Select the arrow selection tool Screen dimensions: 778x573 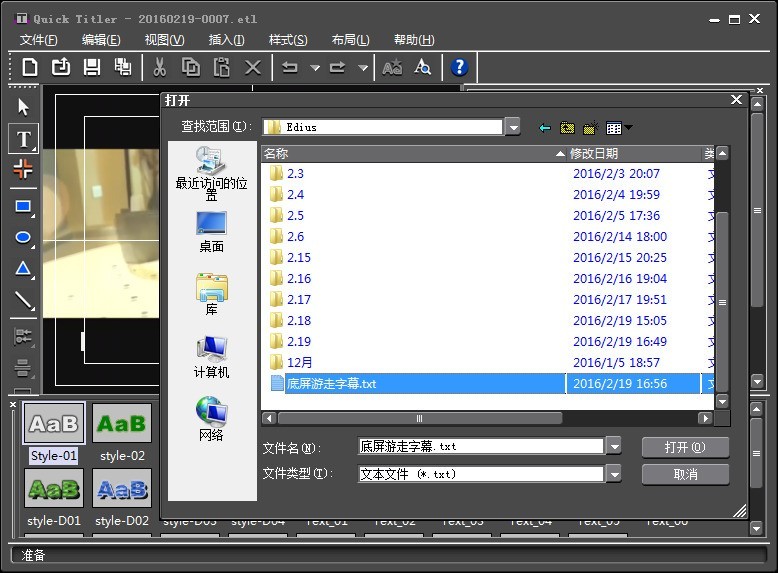[24, 107]
